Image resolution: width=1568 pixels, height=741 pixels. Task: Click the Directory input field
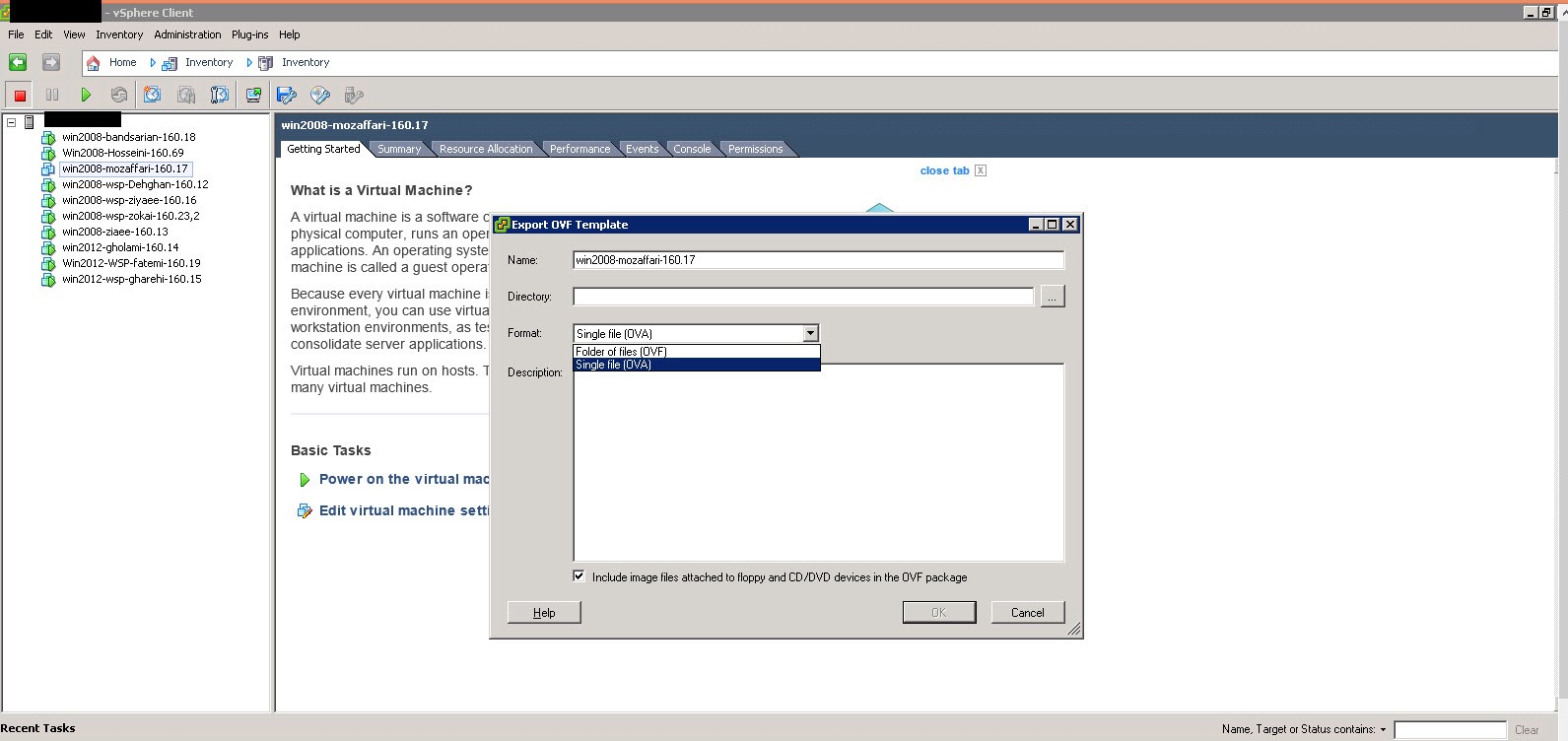(803, 296)
